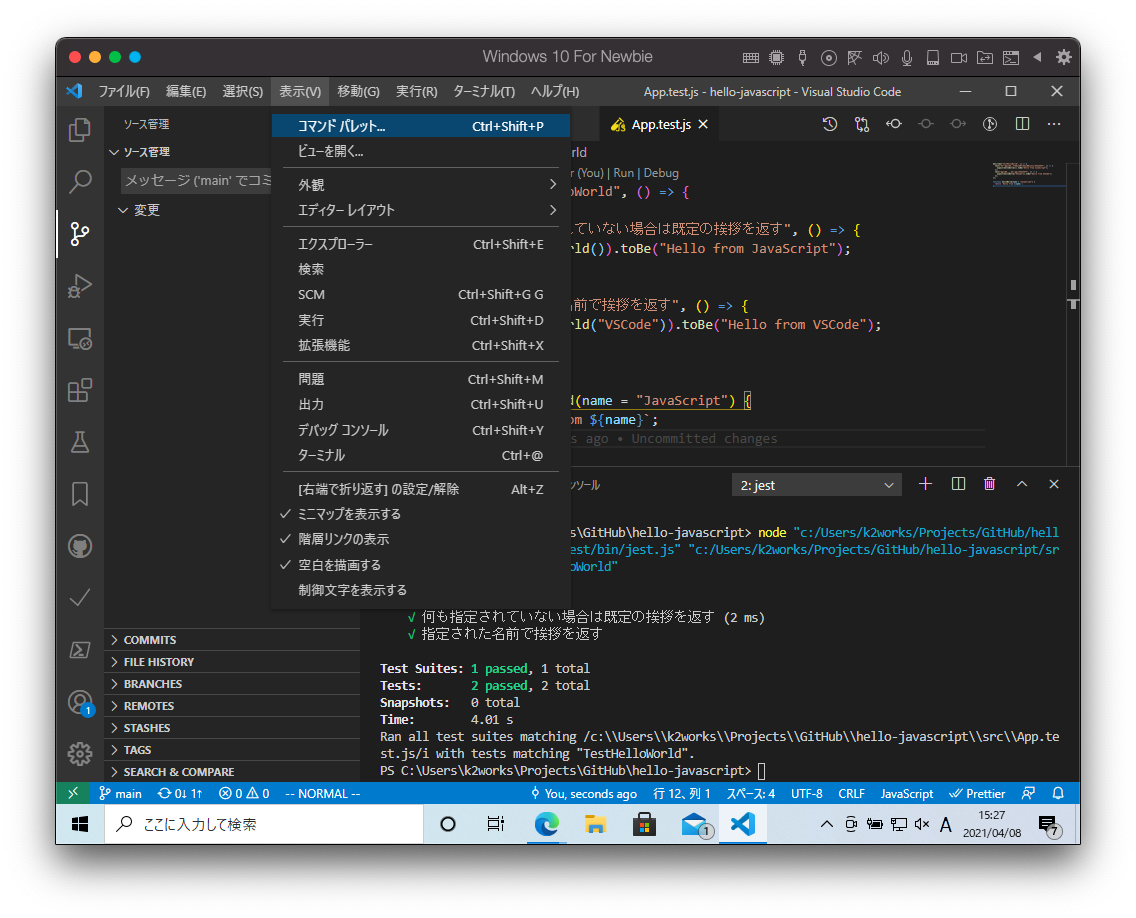The image size is (1136, 918).
Task: Kill terminal with the trash icon
Action: pos(989,484)
